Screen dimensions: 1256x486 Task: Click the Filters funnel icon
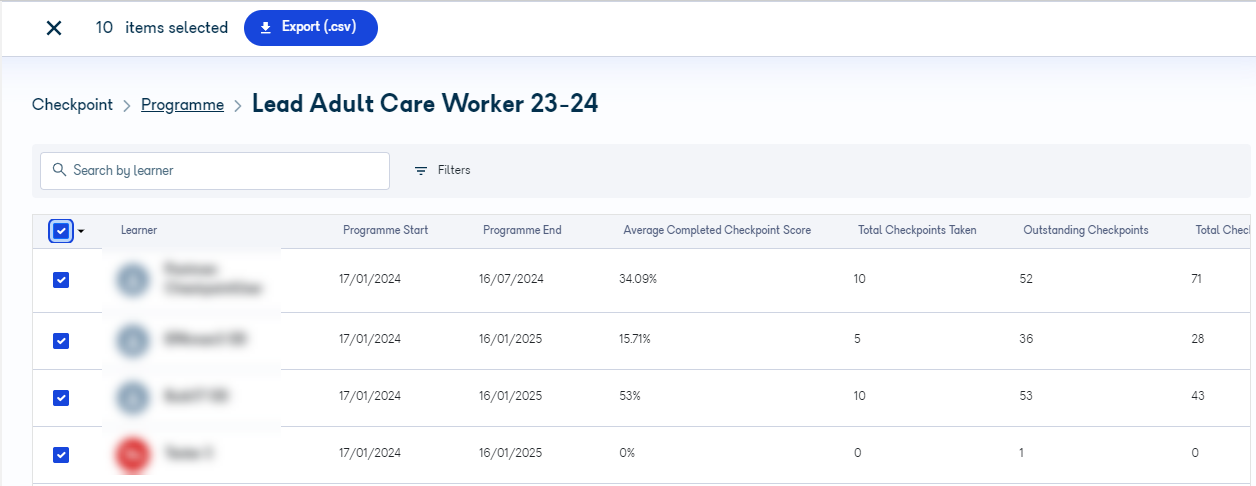click(421, 171)
